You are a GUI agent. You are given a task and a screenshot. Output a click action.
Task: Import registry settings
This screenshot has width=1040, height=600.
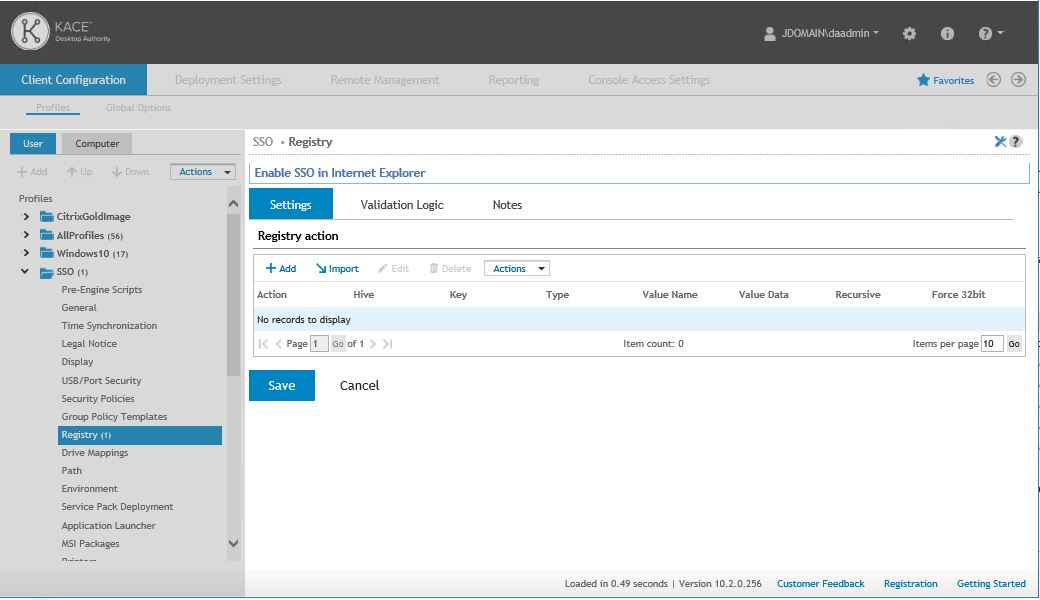click(x=337, y=269)
